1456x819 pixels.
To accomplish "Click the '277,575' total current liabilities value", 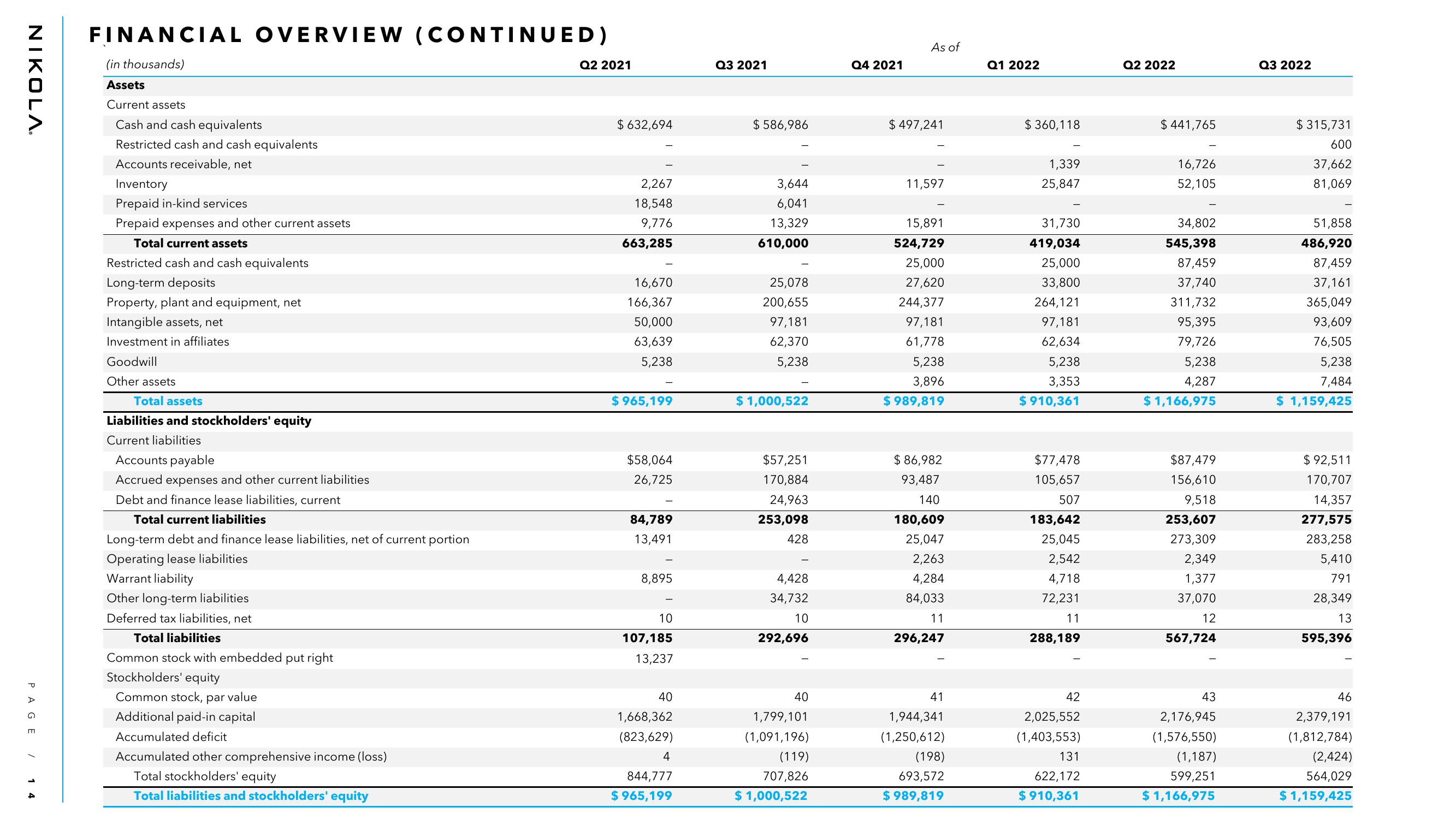I will click(x=1326, y=519).
